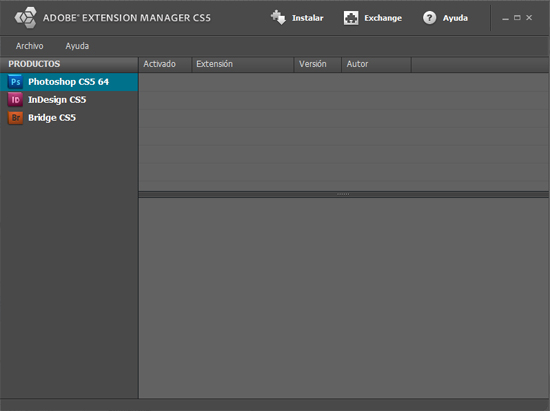
Task: Sort by the Extensión column header
Action: (x=243, y=64)
